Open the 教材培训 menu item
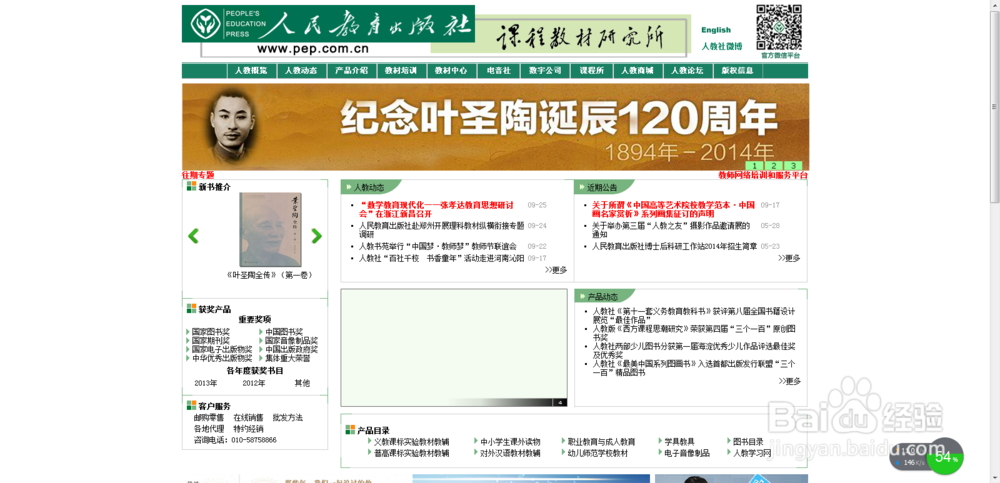This screenshot has height=483, width=1000. (x=401, y=71)
